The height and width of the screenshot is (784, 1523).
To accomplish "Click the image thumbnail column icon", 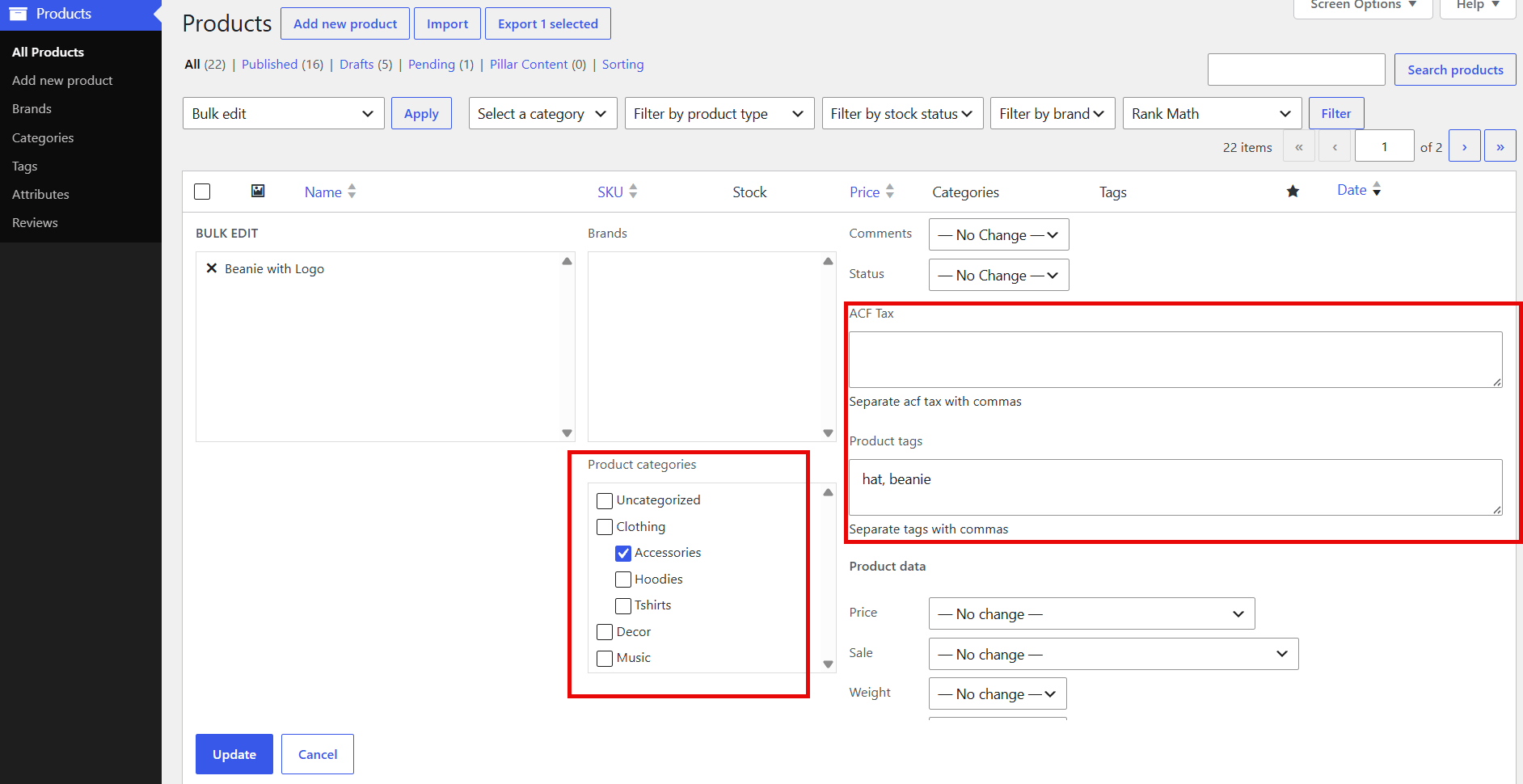I will point(258,191).
